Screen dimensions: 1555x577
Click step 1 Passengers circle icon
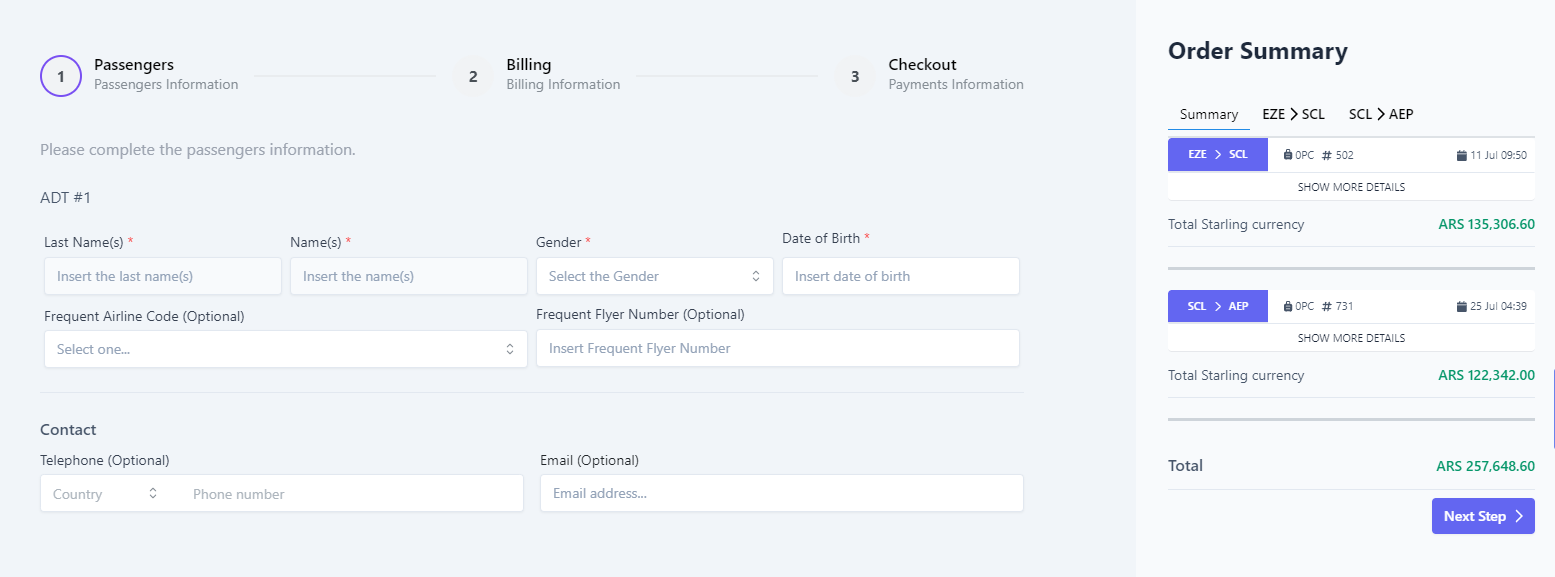tap(61, 76)
